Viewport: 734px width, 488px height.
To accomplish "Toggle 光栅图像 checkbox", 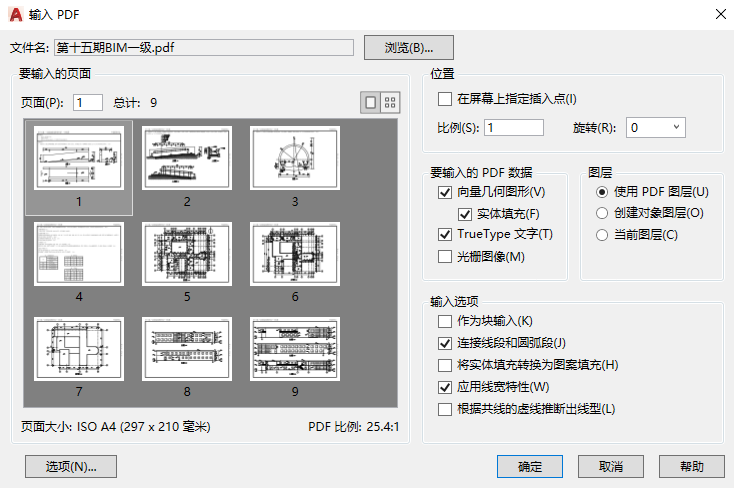I will [445, 257].
